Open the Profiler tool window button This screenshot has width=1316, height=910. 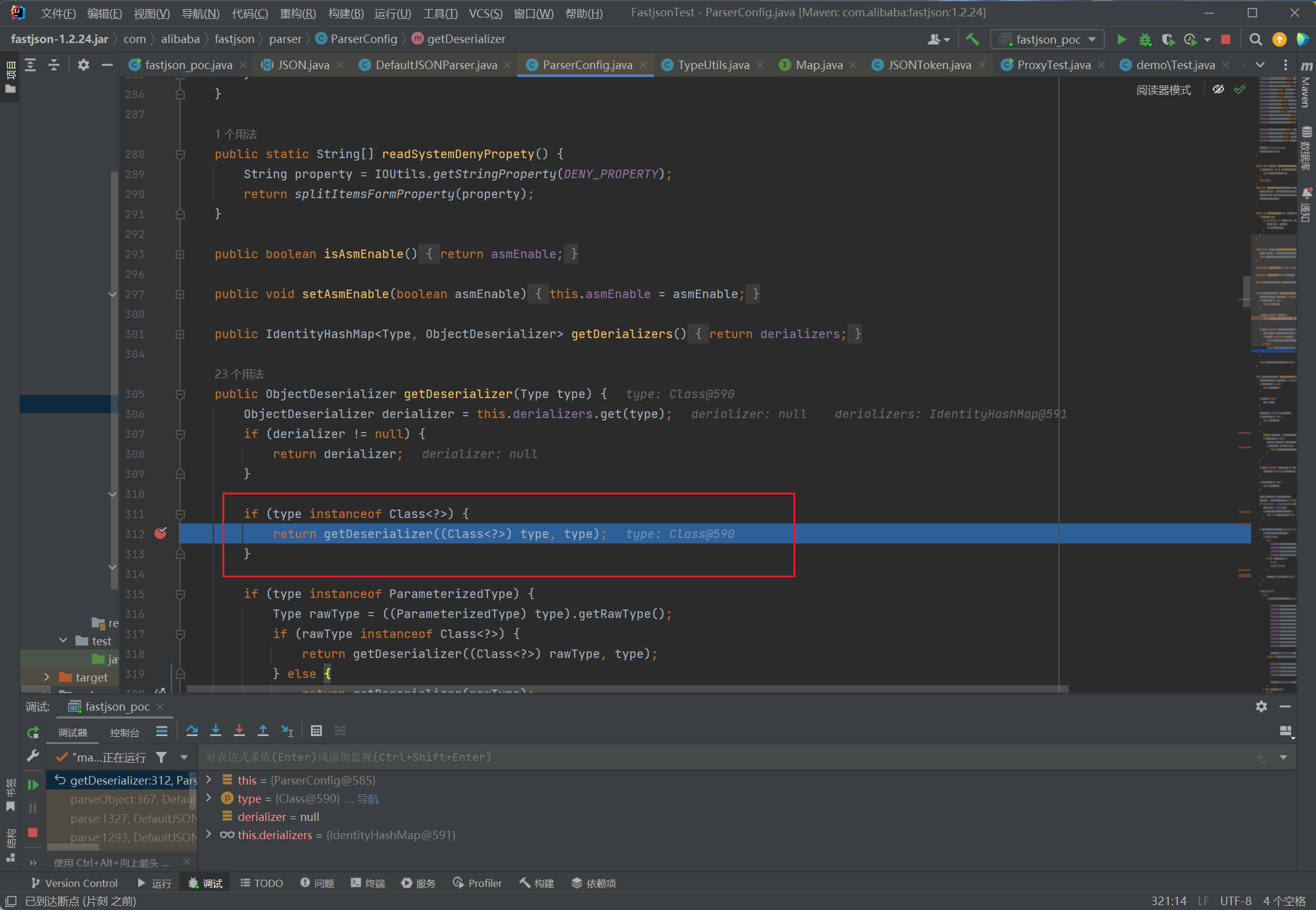[x=478, y=883]
